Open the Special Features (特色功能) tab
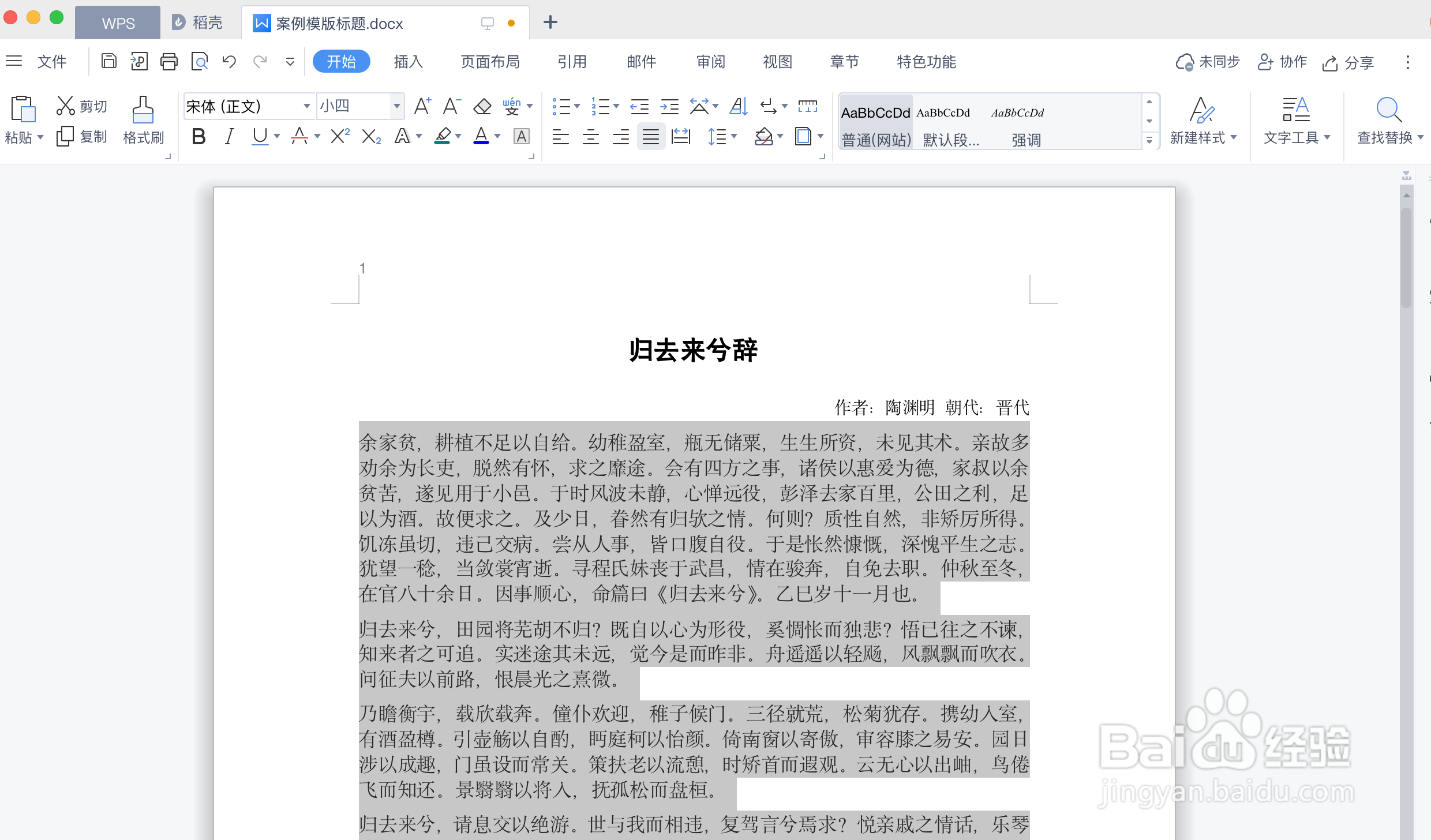Viewport: 1431px width, 840px height. click(926, 62)
